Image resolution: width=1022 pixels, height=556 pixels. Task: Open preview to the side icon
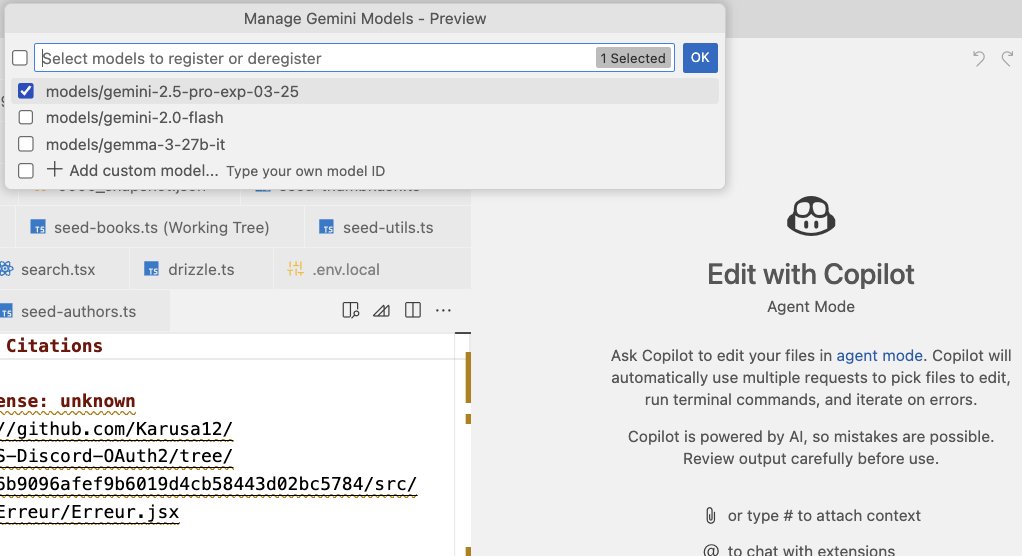pyautogui.click(x=351, y=310)
